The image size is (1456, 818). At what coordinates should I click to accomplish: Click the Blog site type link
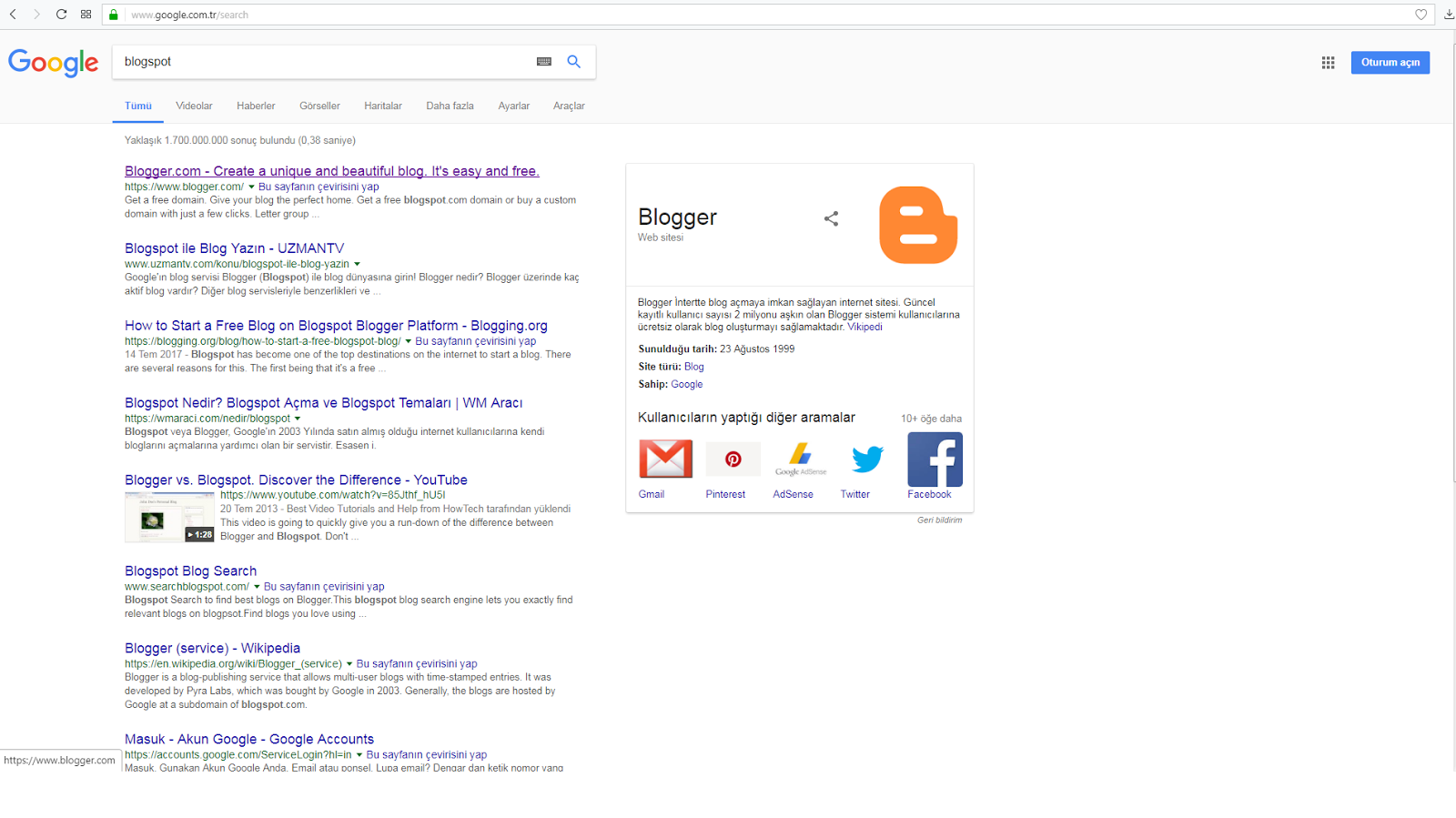[693, 367]
